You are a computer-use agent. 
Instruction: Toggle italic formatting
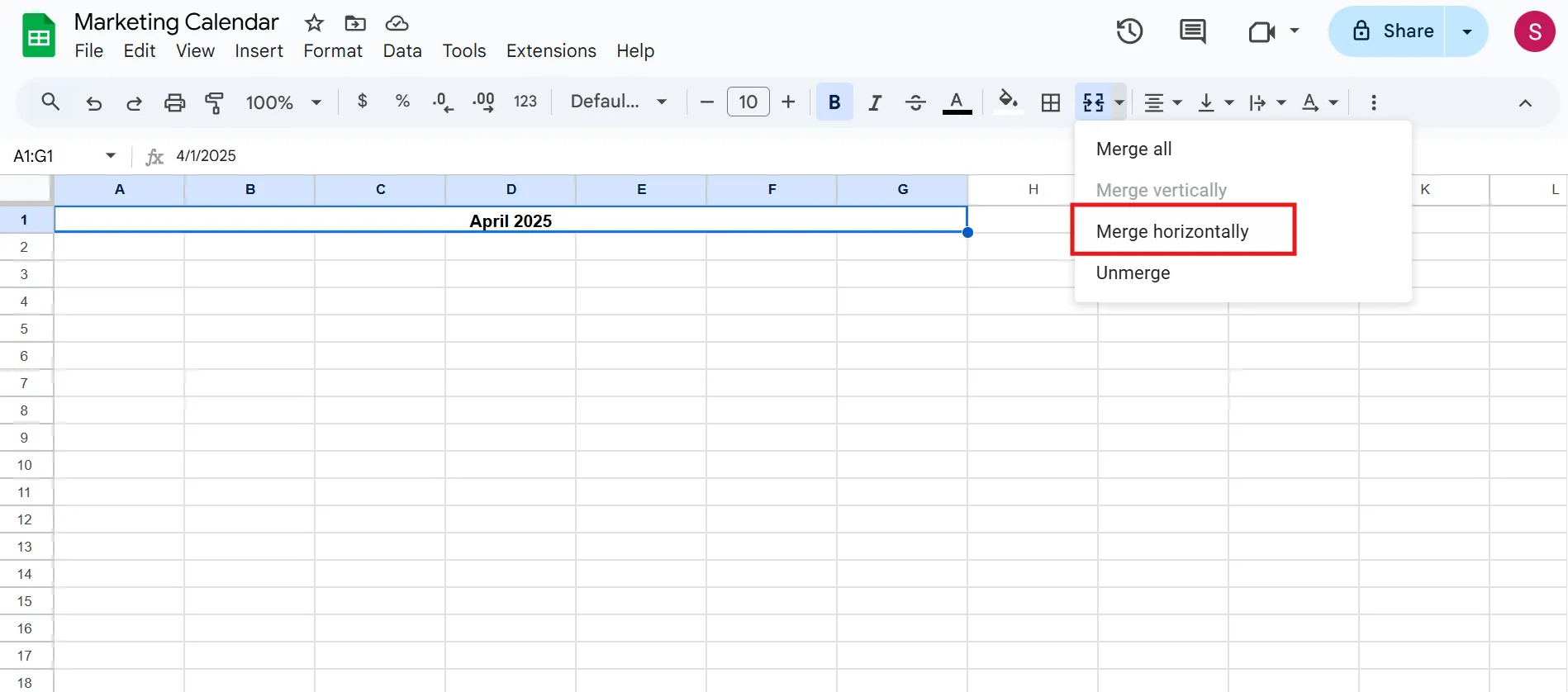point(875,102)
